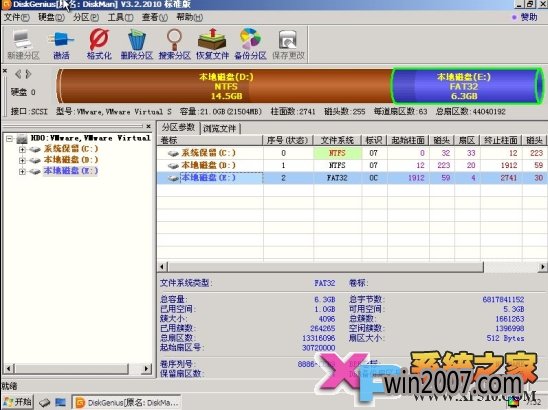Select 本地磁盘(E:) in the disk tree
548x410 pixels.
pos(71,171)
